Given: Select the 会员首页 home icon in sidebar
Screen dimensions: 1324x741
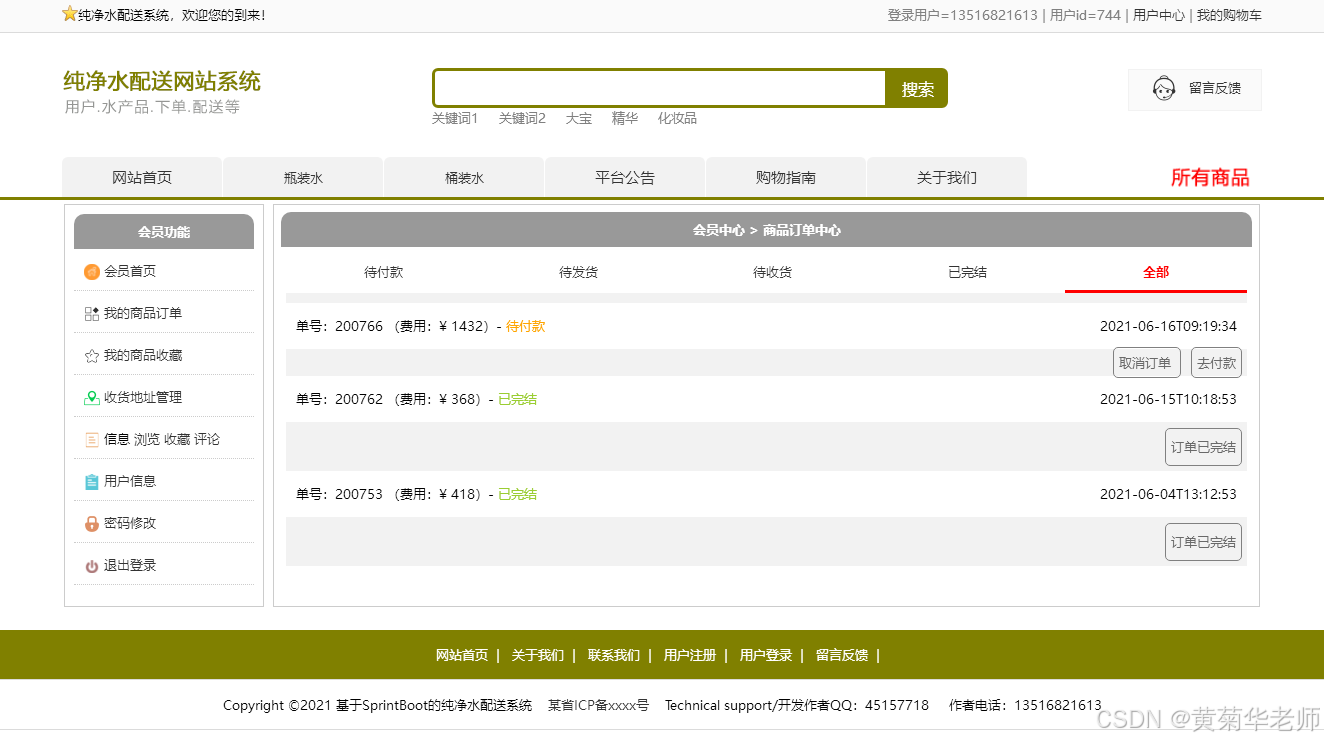Looking at the screenshot, I should (91, 271).
